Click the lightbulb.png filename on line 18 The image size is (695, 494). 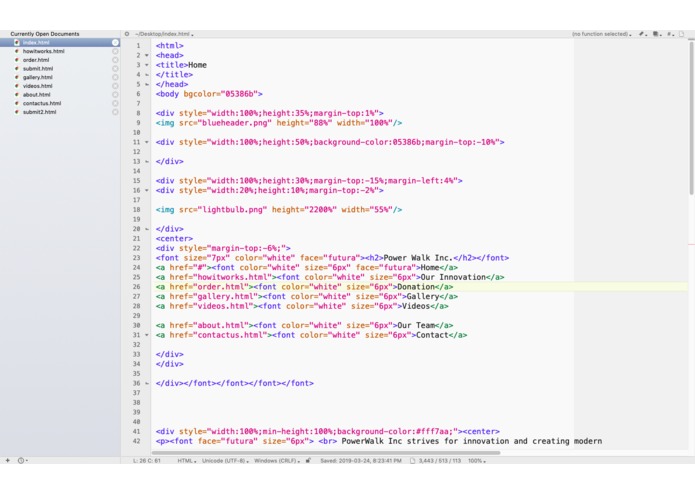(232, 210)
